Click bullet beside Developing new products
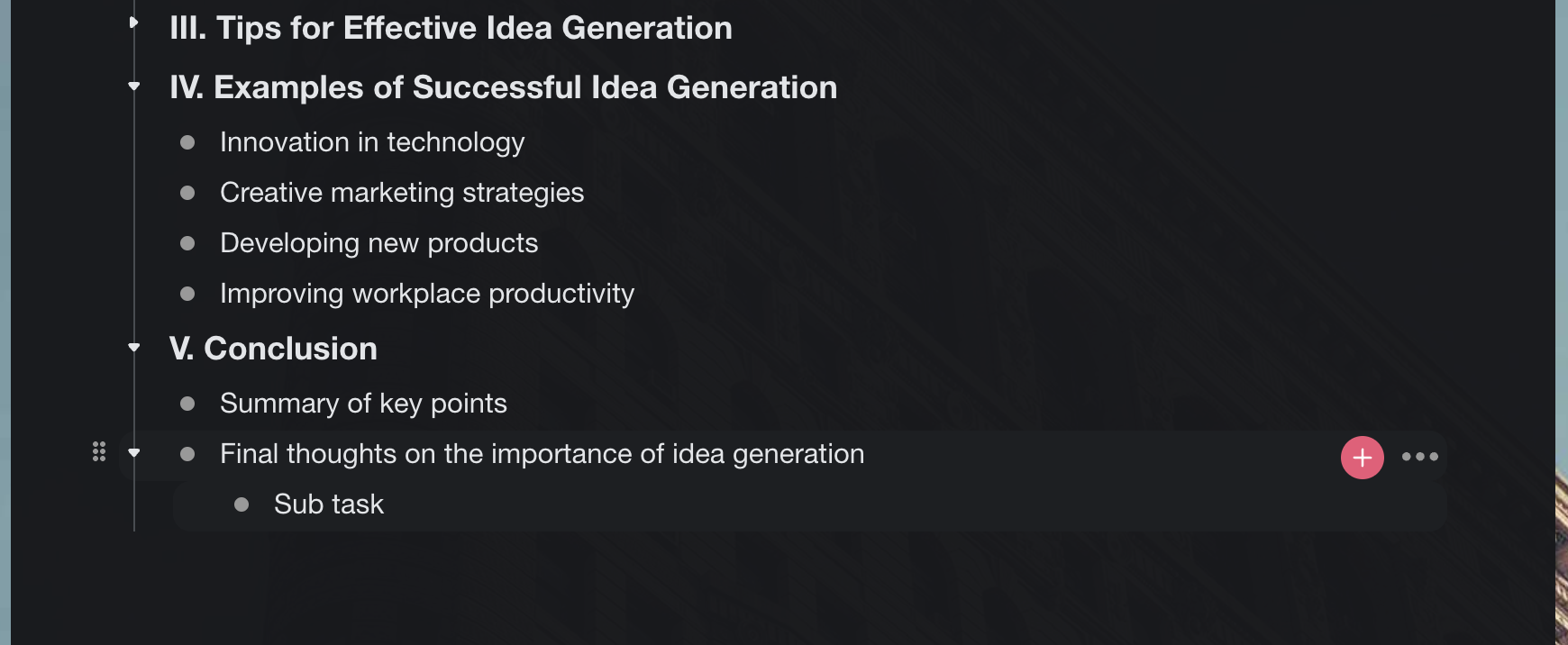Screen dimensions: 1568x645 pyautogui.click(x=187, y=243)
